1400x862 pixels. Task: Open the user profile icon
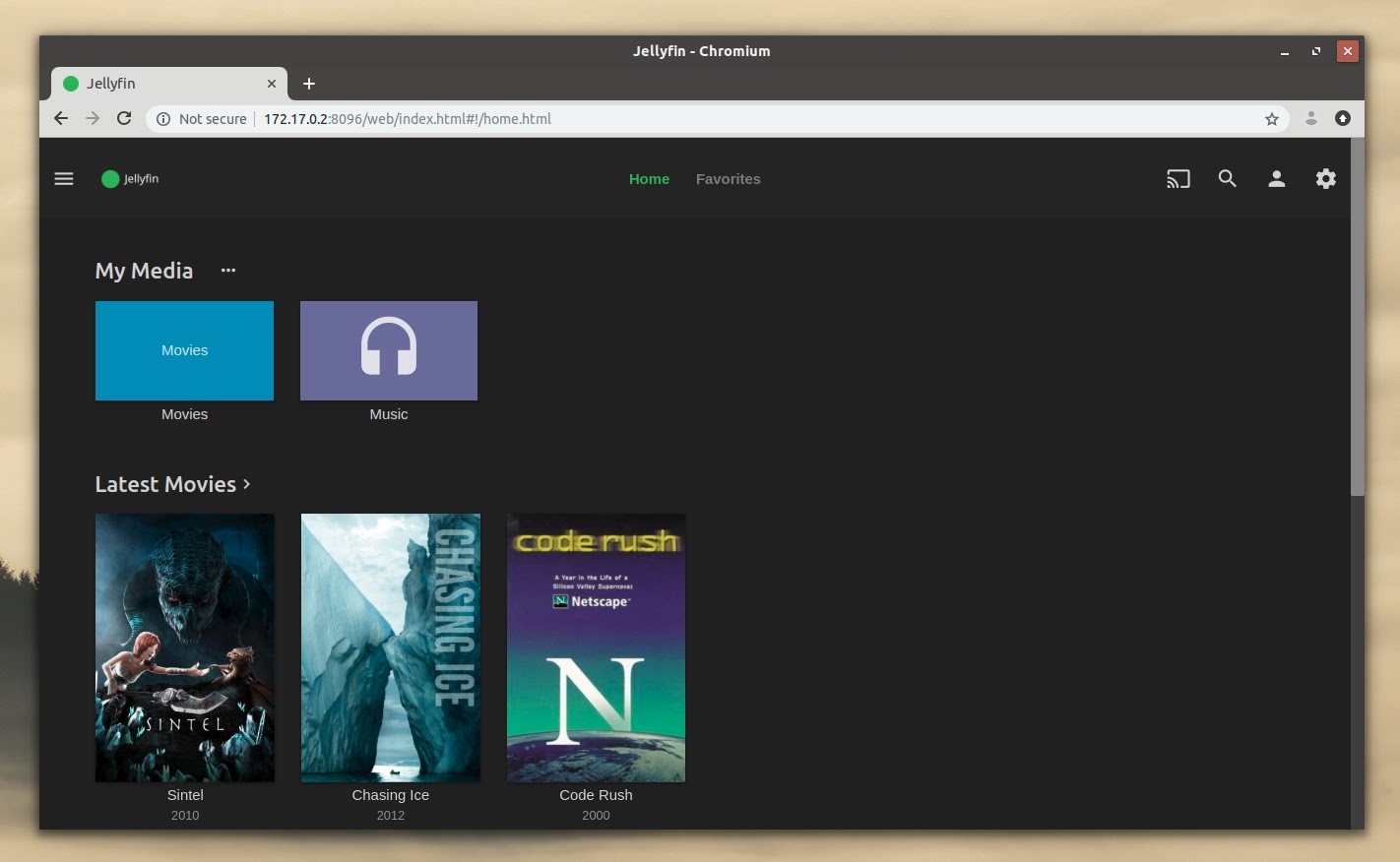point(1276,178)
